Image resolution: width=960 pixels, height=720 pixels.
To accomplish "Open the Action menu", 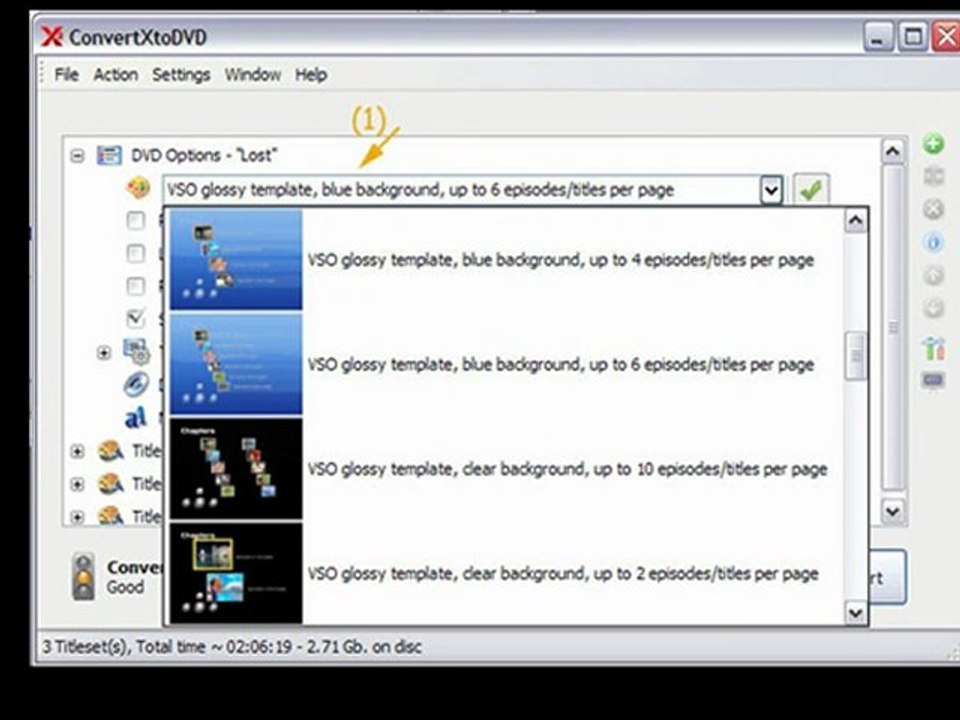I will point(115,75).
